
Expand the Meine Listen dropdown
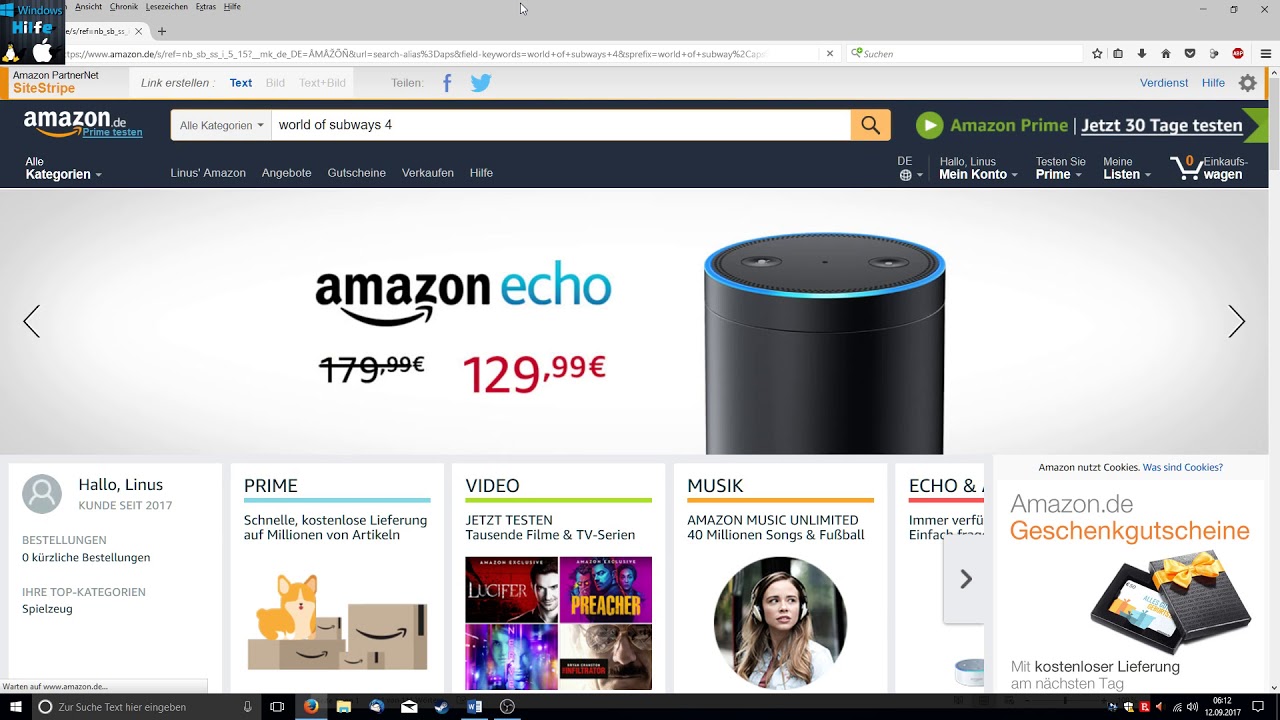(1126, 168)
